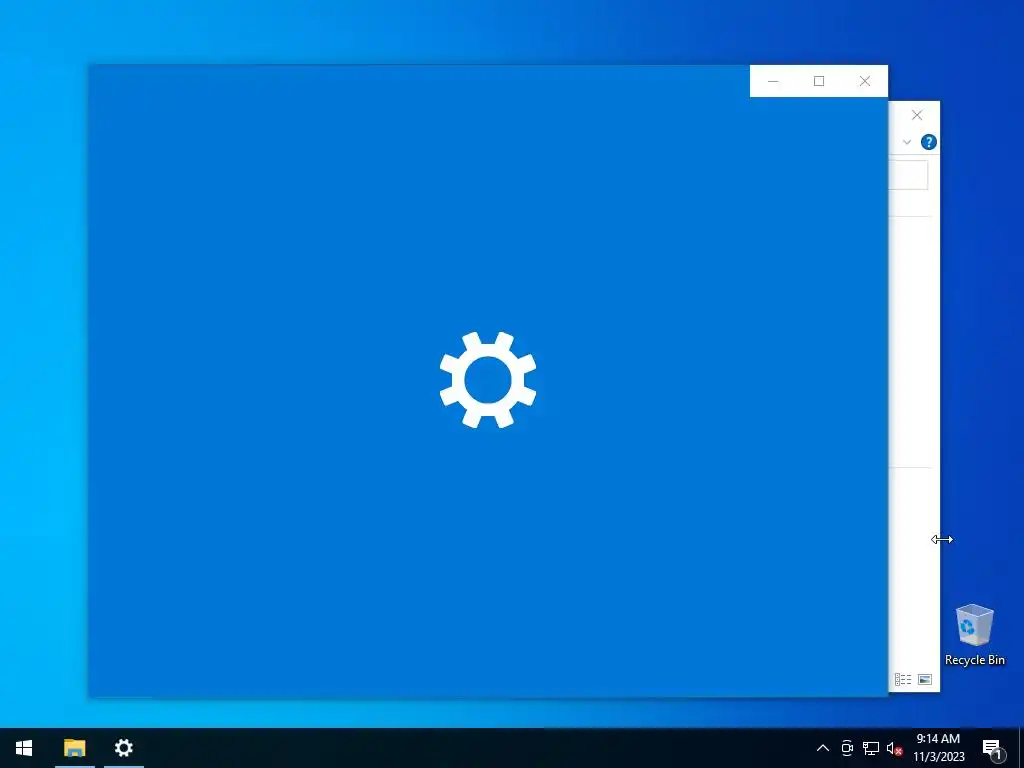The width and height of the screenshot is (1024, 768).
Task: Open the muted volume tray icon
Action: 894,748
